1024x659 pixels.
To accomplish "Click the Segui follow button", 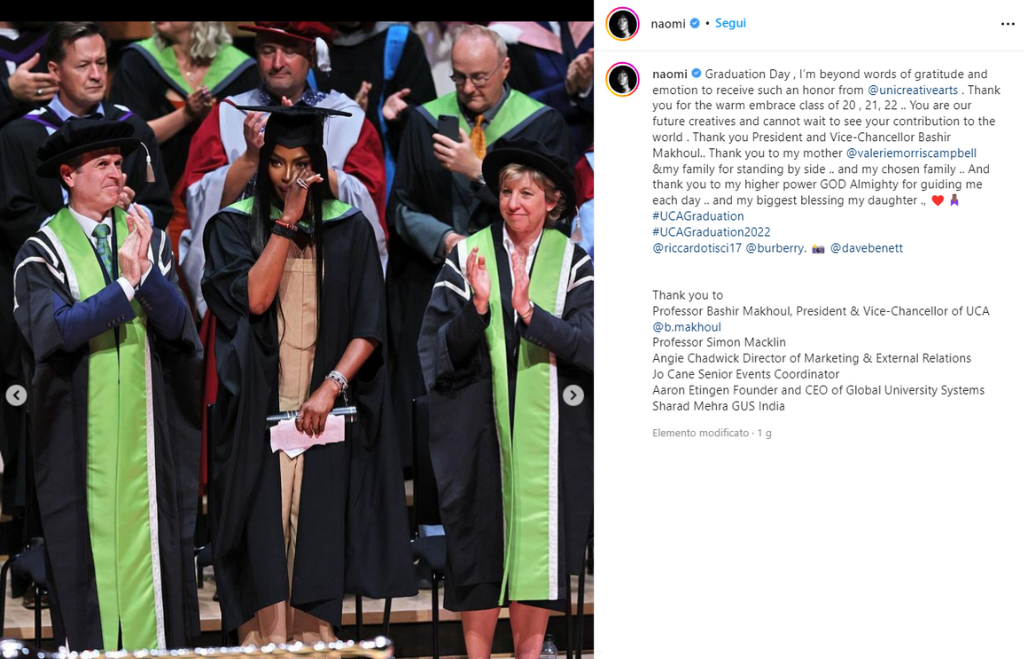I will [x=730, y=23].
